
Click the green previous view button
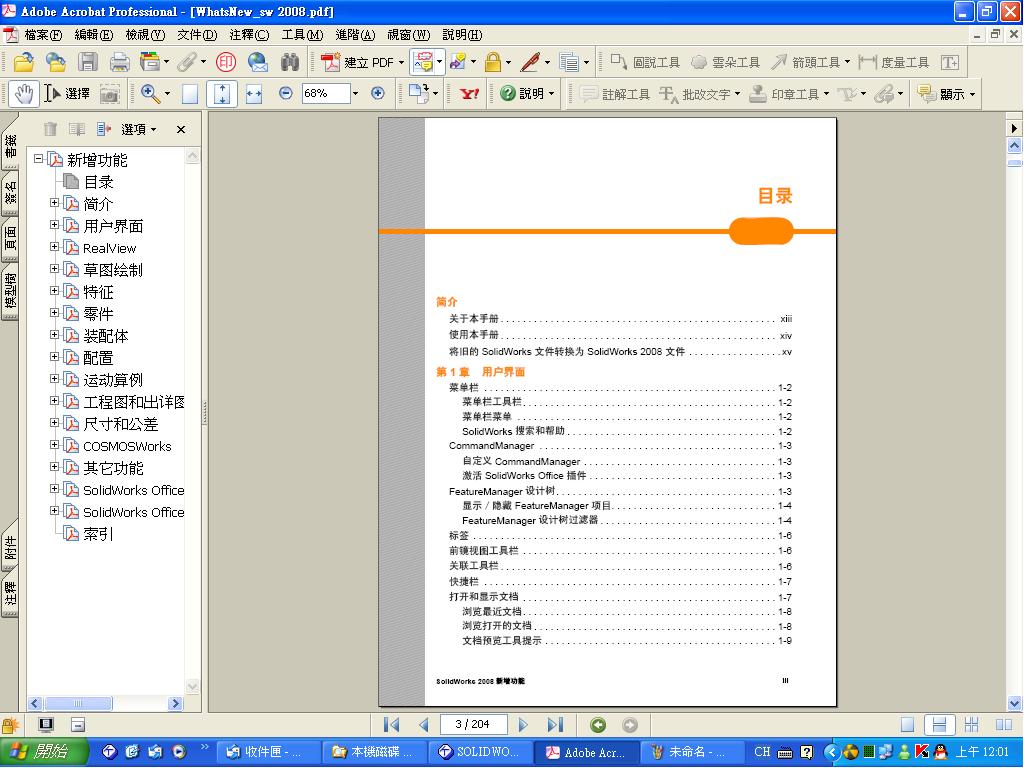(598, 724)
